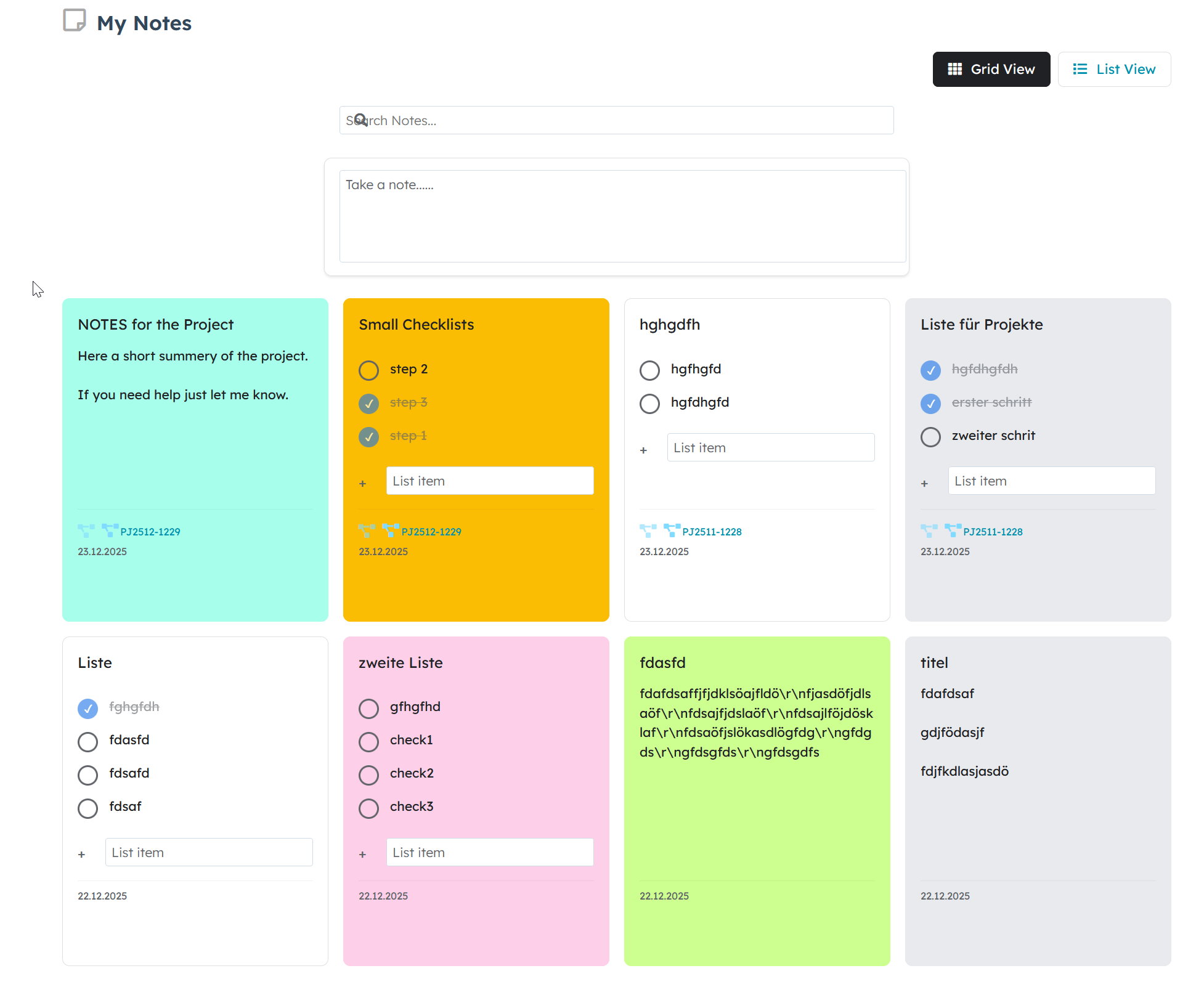Screen dimensions: 1204x1000
Task: Click the My Notes sticky note icon
Action: (75, 20)
